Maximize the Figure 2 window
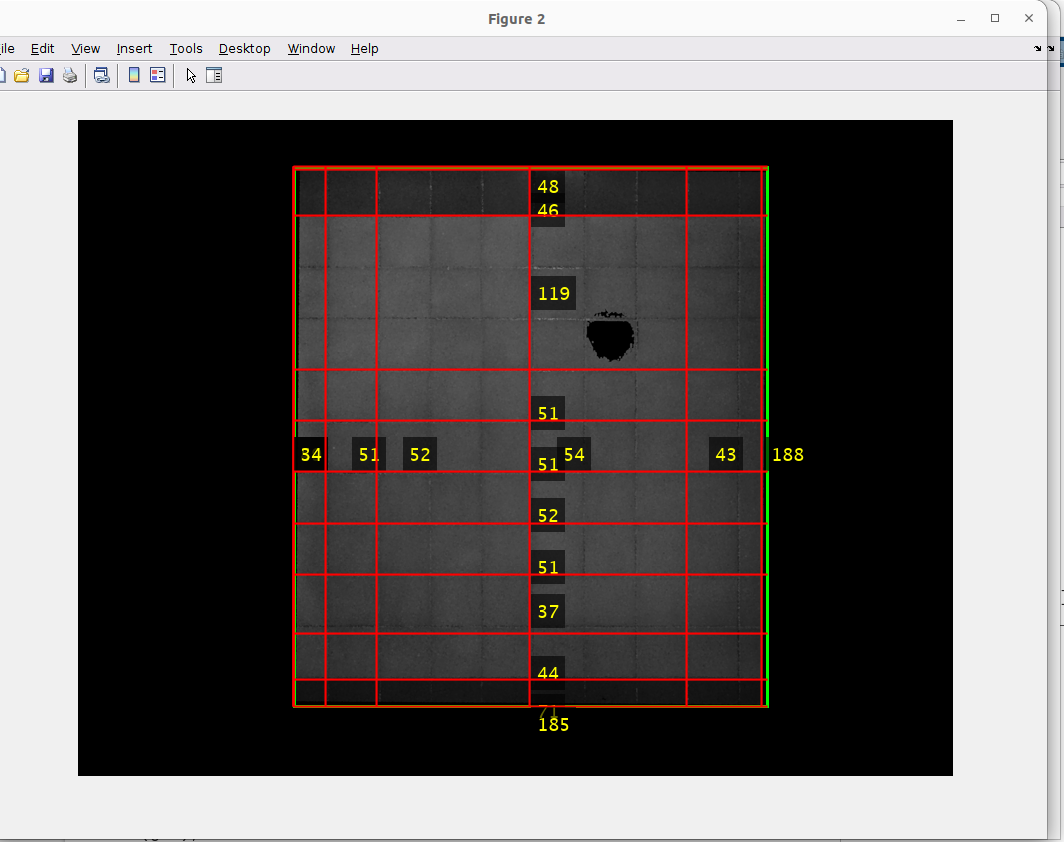This screenshot has height=842, width=1064. tap(995, 18)
